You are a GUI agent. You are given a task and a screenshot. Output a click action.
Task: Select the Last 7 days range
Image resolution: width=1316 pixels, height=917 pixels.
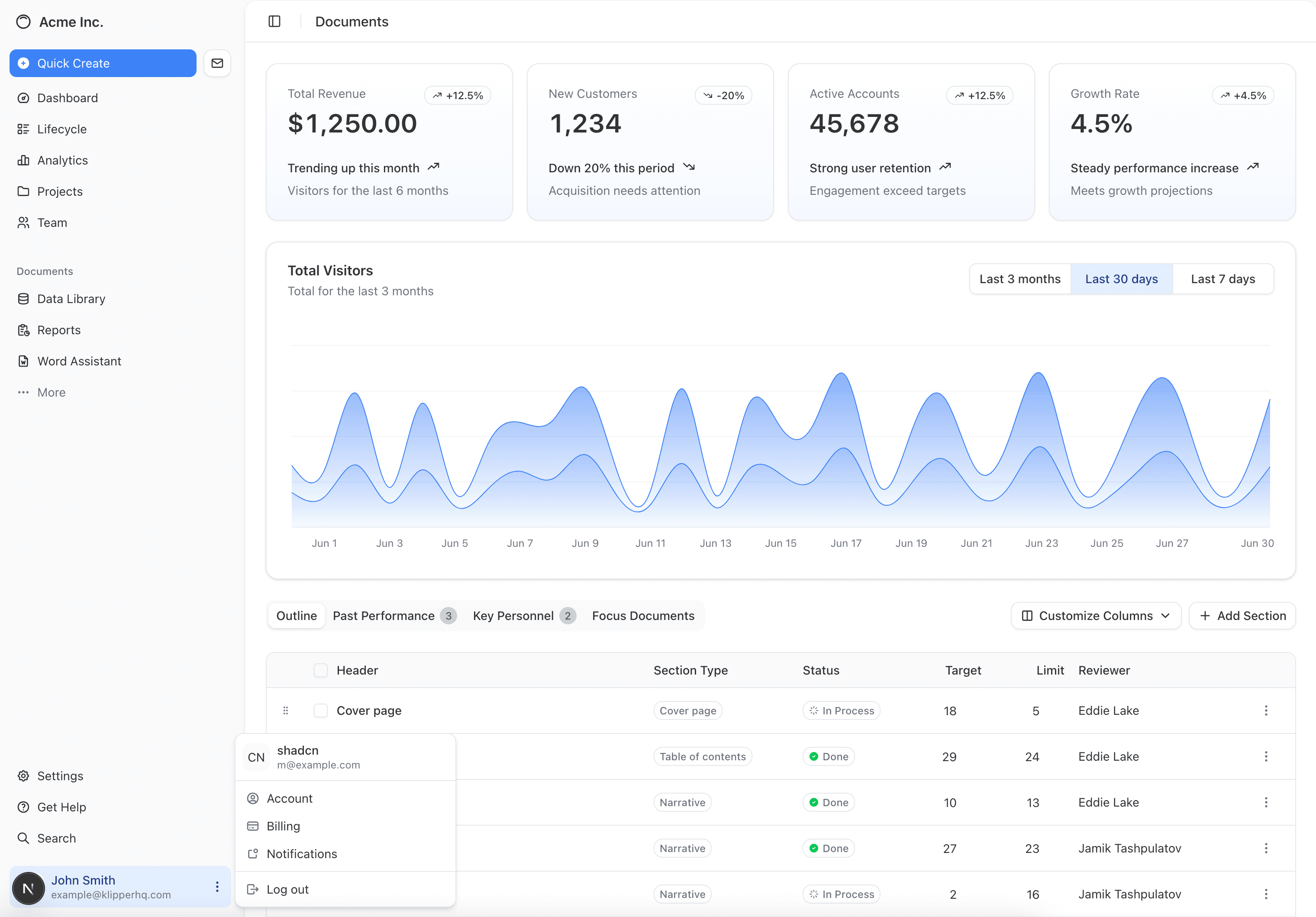pyautogui.click(x=1222, y=279)
